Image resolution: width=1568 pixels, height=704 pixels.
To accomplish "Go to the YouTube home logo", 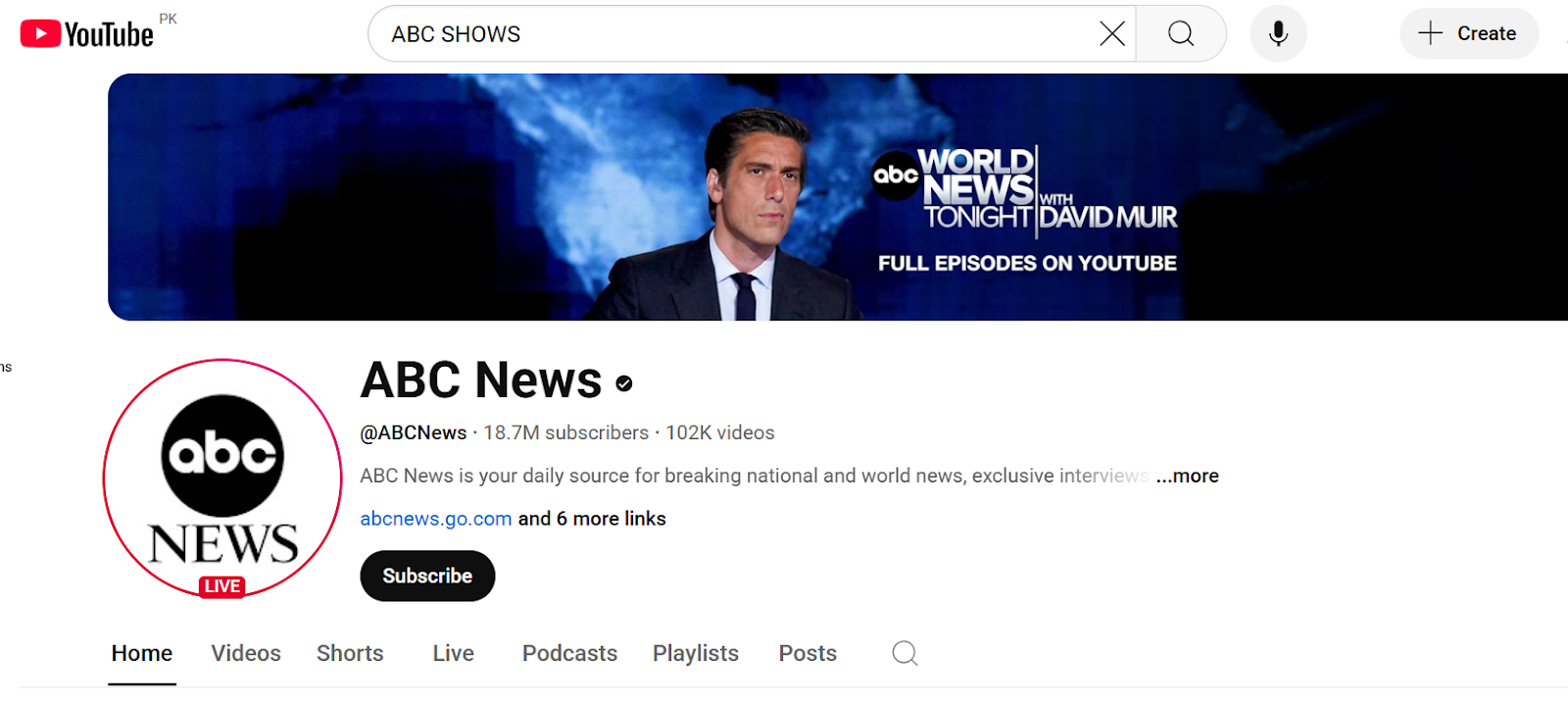I will pos(87,34).
